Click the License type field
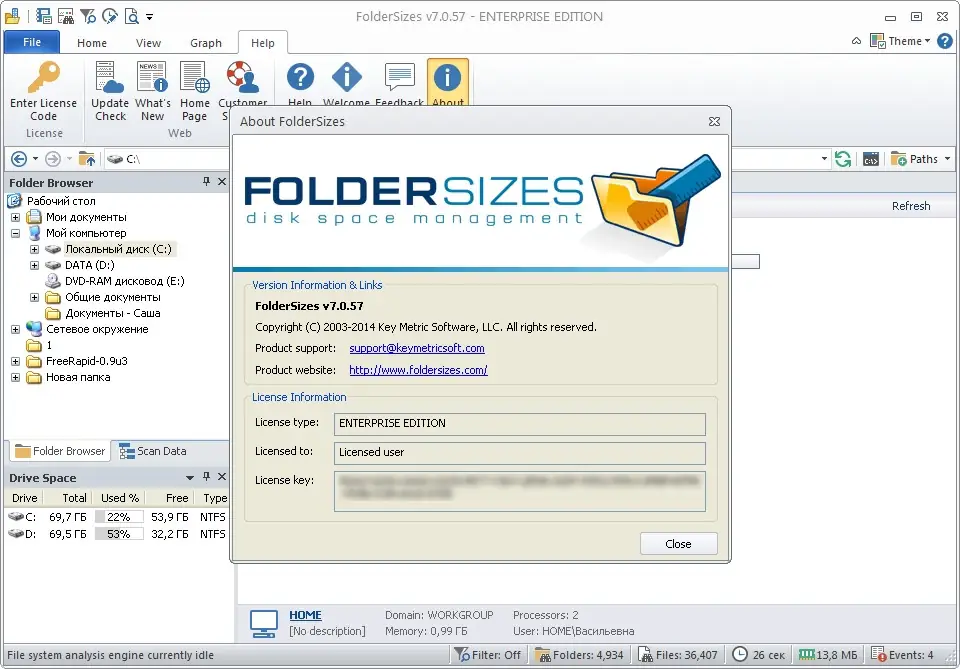 pyautogui.click(x=520, y=424)
